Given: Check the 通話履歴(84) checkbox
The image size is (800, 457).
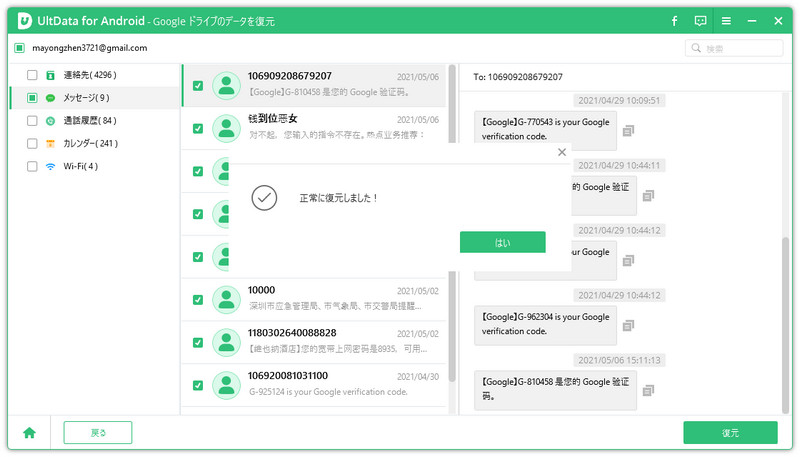Looking at the screenshot, I should pos(32,121).
